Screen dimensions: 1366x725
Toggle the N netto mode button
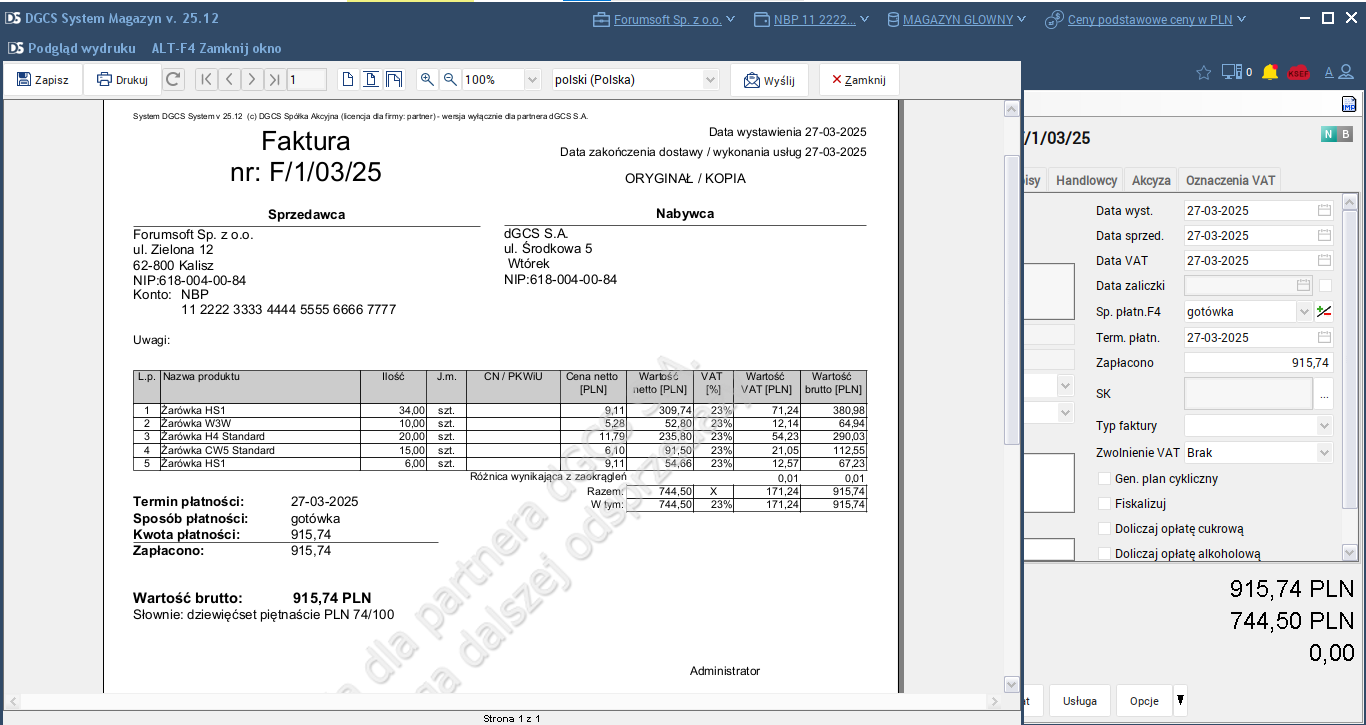coord(1329,135)
